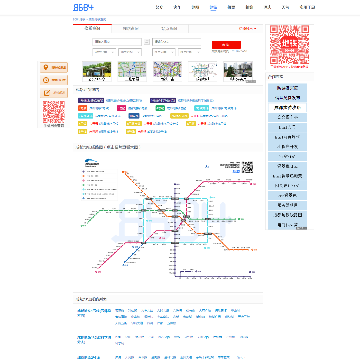Select the magenta metro line tag
The width and height of the screenshot is (360, 360).
(x=121, y=108)
